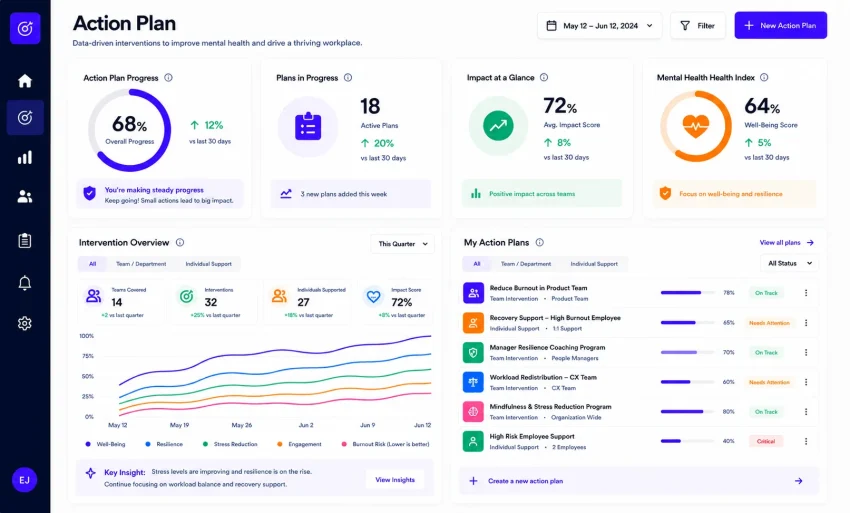850x513 pixels.
Task: Select the All tab in Intervention Overview
Action: point(93,264)
